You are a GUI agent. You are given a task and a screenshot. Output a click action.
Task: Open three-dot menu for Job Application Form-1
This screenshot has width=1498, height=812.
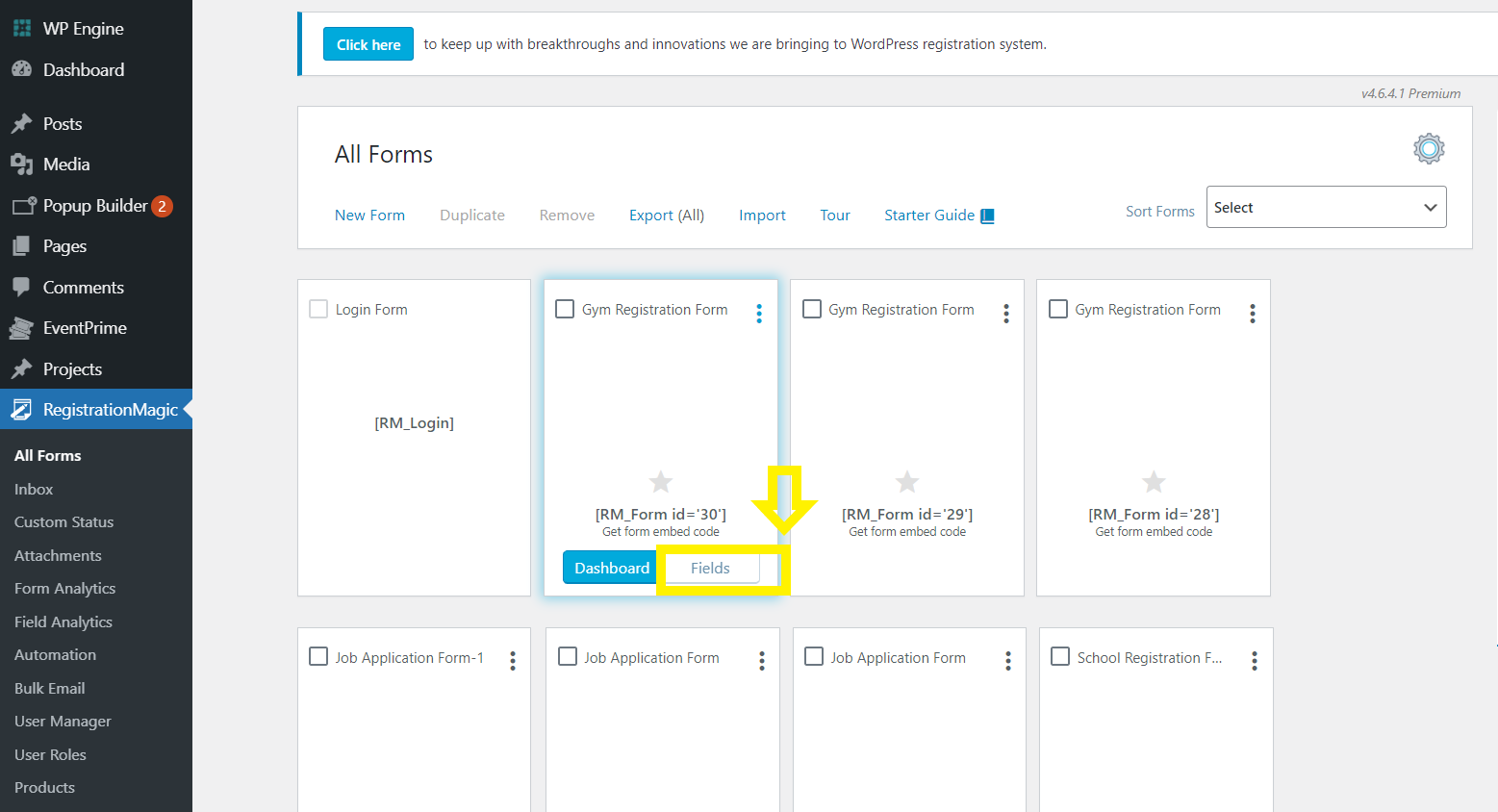coord(513,661)
